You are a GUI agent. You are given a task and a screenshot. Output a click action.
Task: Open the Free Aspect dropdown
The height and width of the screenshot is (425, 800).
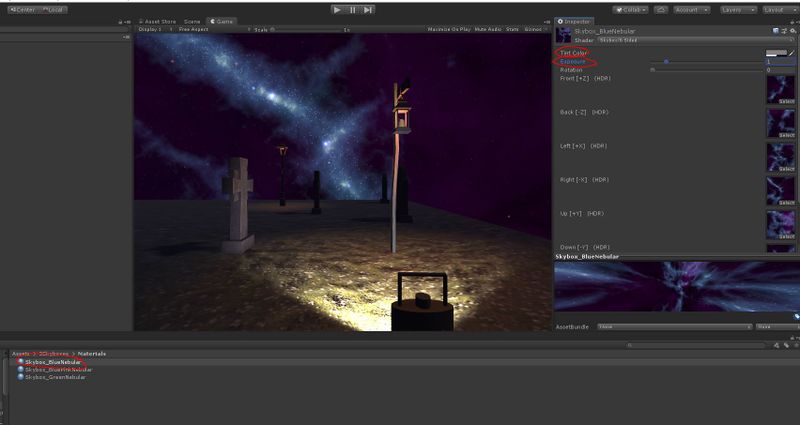pyautogui.click(x=212, y=30)
